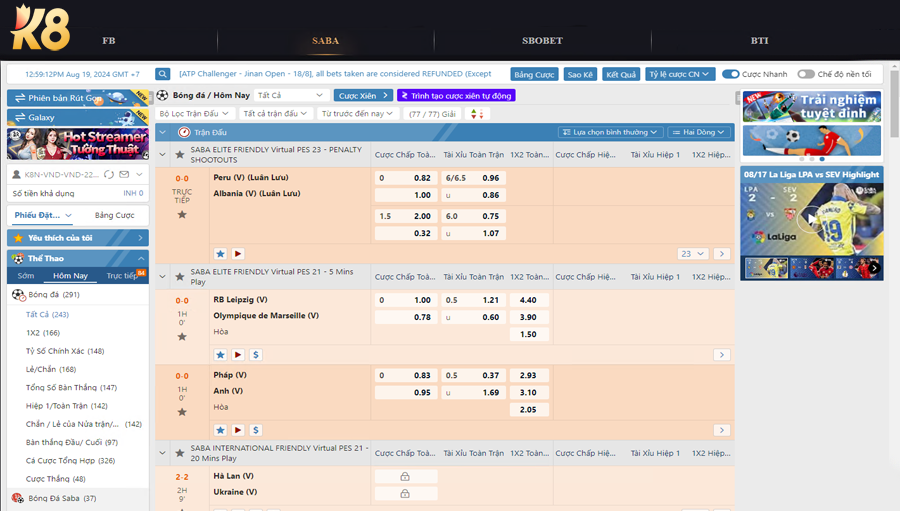The height and width of the screenshot is (511, 900).
Task: Click the Kết Quả button
Action: coord(621,74)
